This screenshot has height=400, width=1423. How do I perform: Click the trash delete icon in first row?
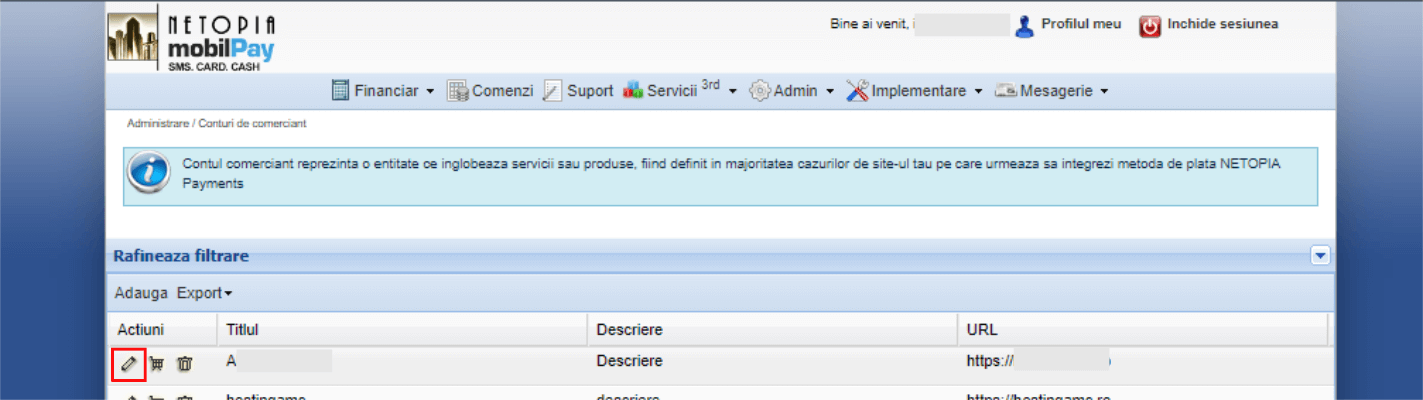tap(184, 365)
